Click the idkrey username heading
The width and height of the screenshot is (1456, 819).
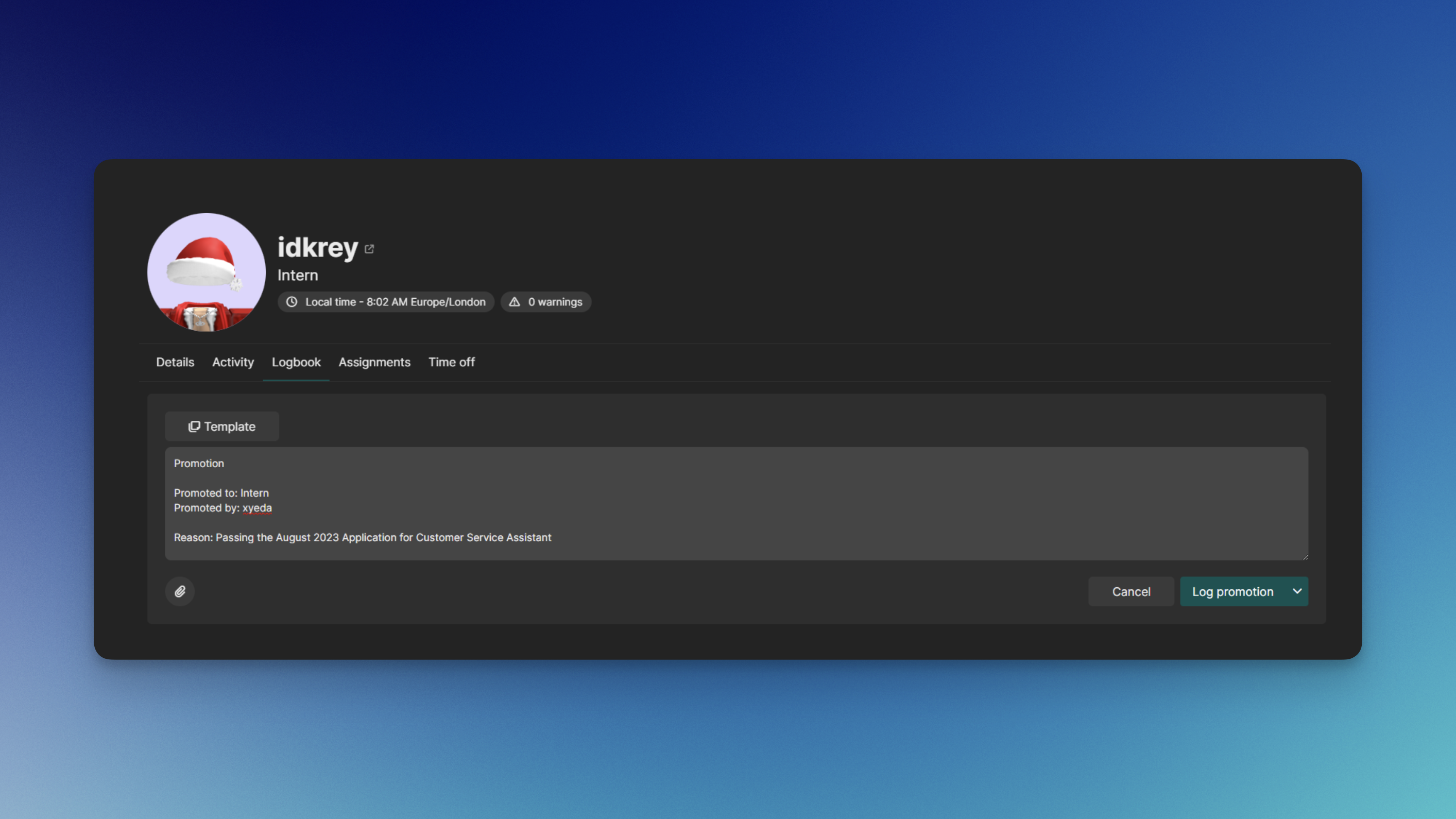coord(318,248)
